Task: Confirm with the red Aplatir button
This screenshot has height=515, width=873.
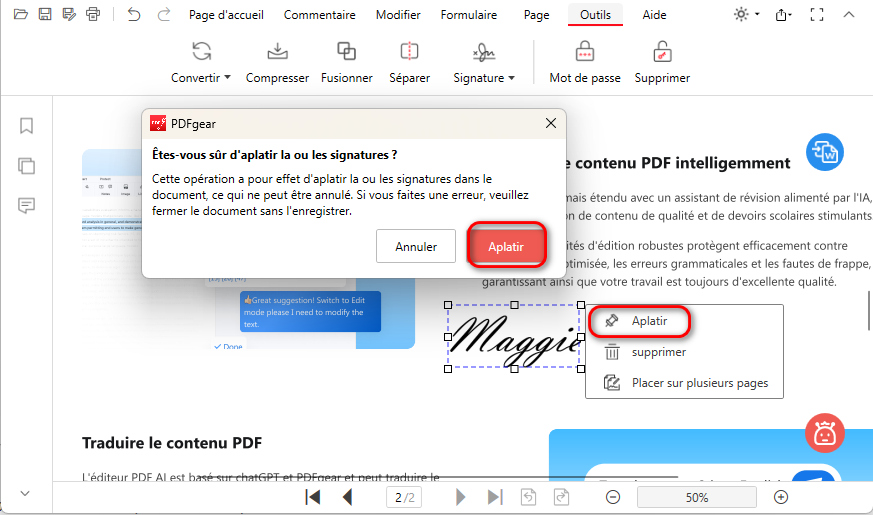Action: click(x=506, y=246)
